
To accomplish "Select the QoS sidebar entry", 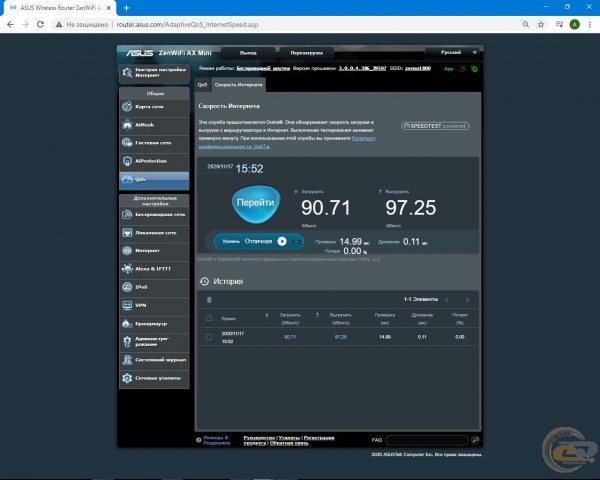I will pyautogui.click(x=154, y=179).
